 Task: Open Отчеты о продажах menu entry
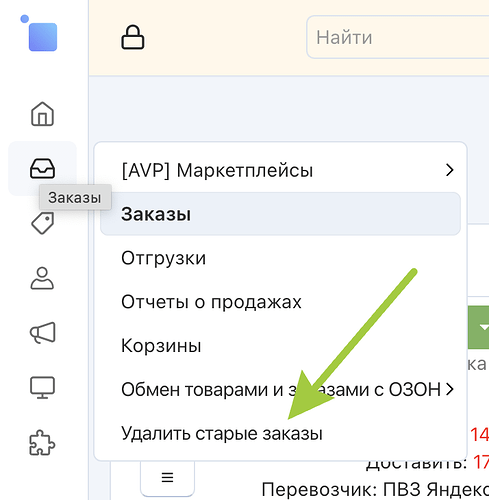[x=280, y=302]
